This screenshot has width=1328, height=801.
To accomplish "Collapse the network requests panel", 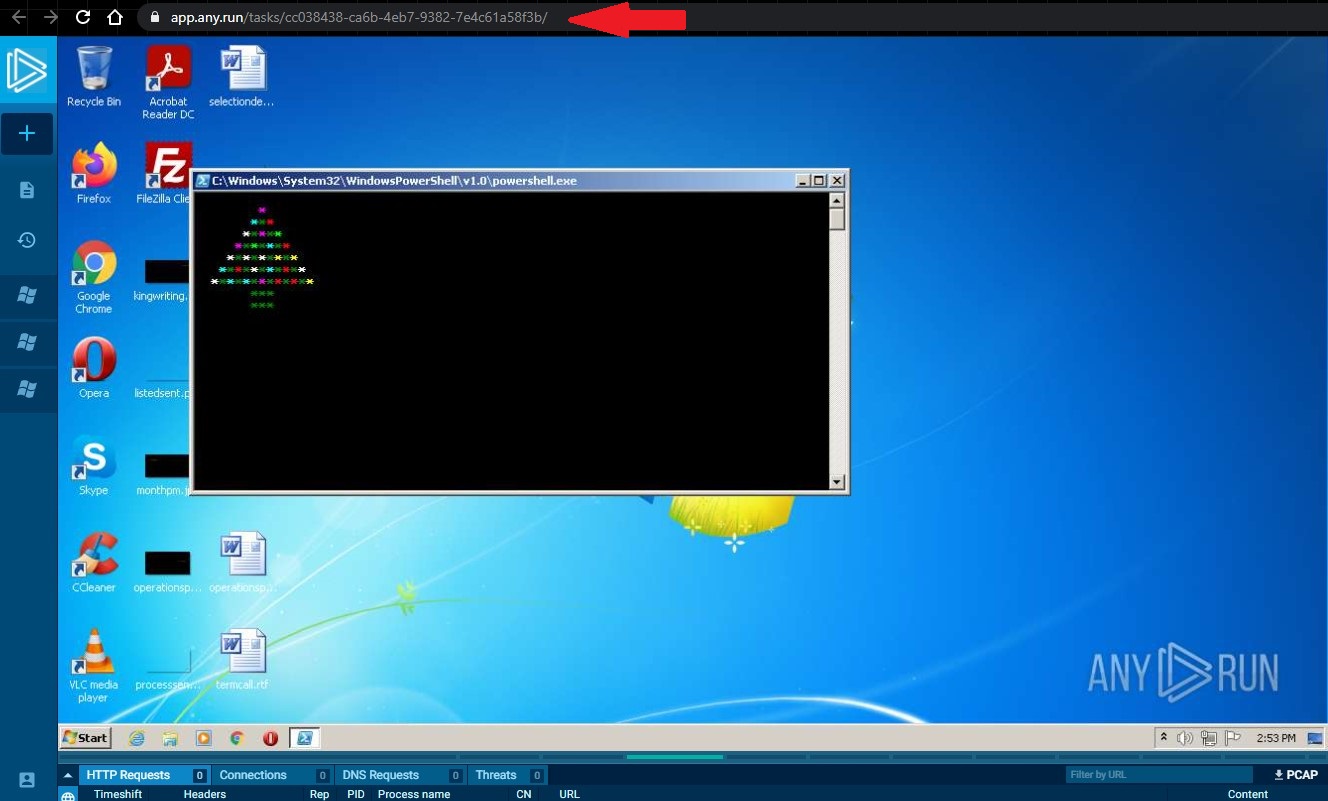I will [67, 773].
